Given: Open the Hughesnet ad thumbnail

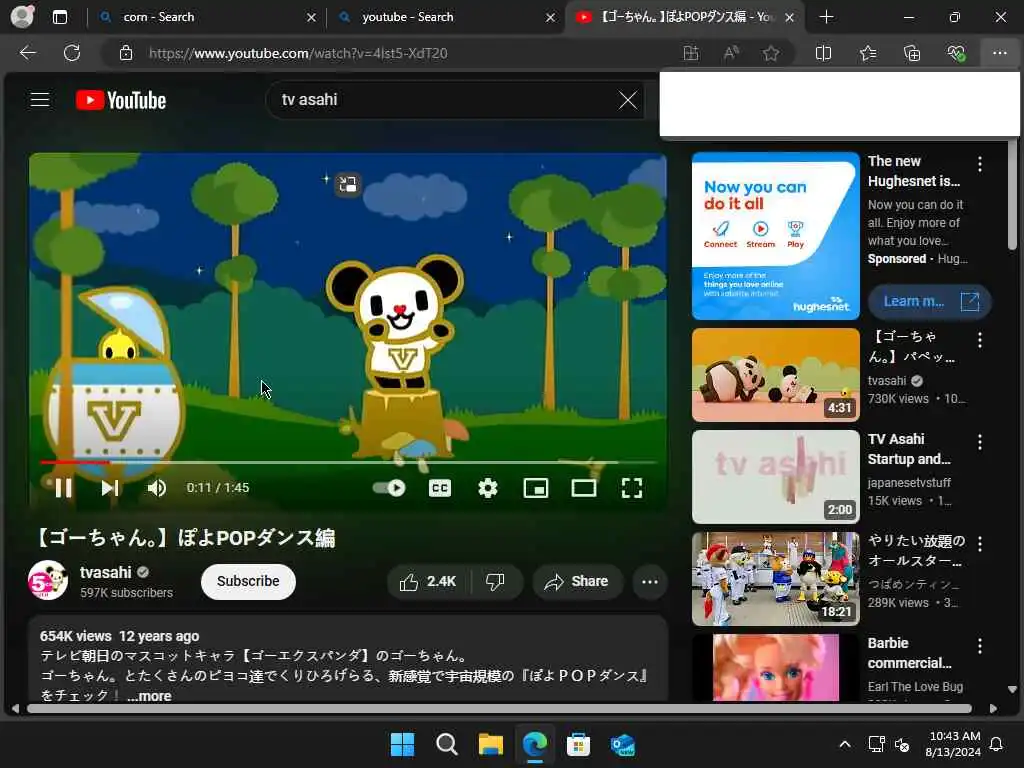Looking at the screenshot, I should 775,236.
